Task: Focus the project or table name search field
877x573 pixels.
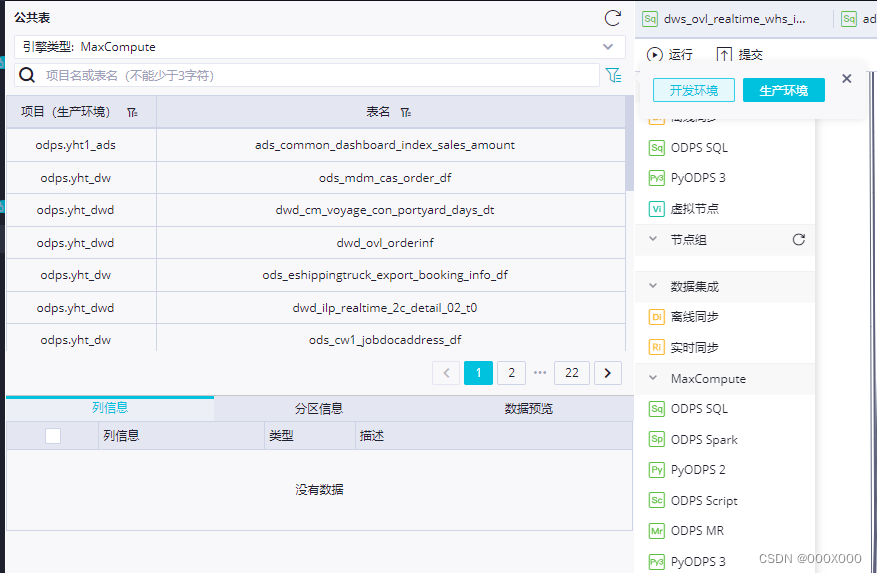Action: pos(322,76)
